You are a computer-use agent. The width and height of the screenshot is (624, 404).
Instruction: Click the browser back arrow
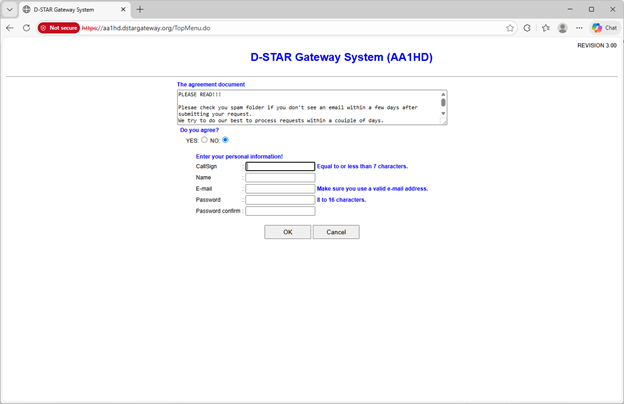10,28
